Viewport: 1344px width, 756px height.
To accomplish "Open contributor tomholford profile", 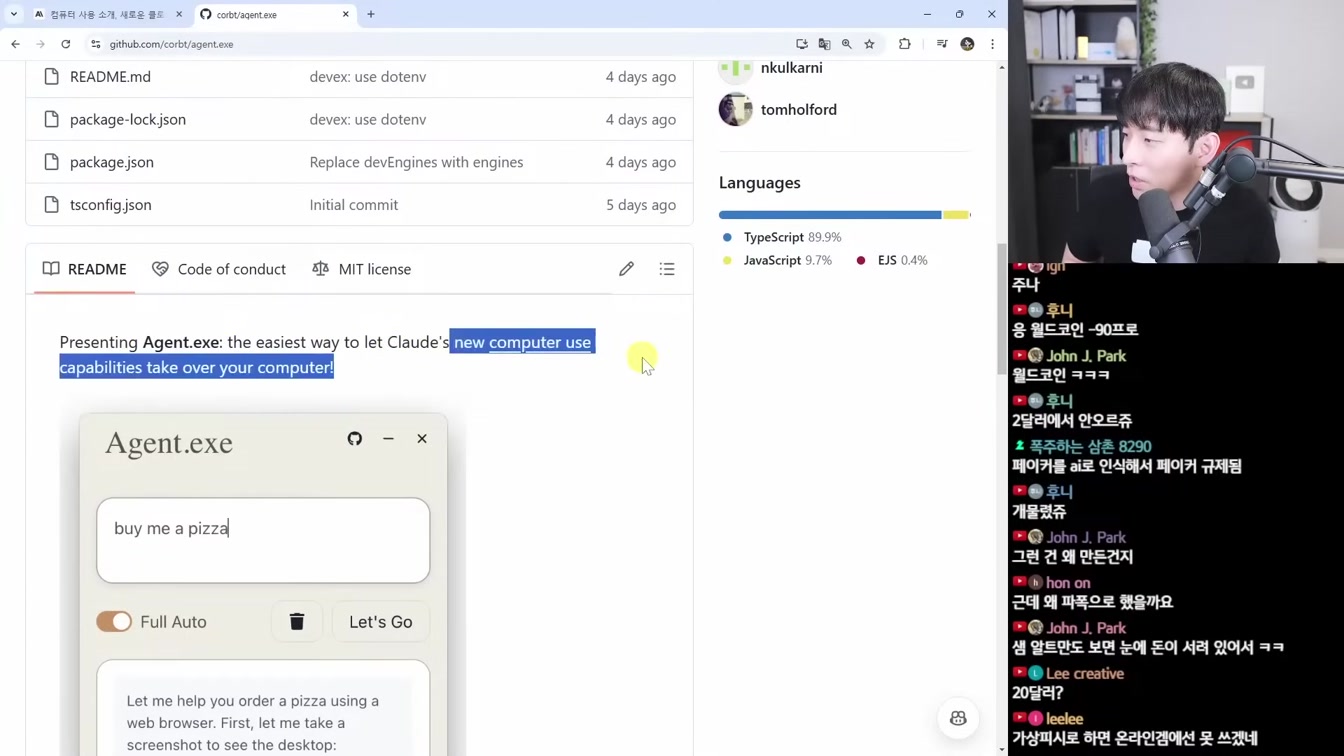I will tap(798, 110).
